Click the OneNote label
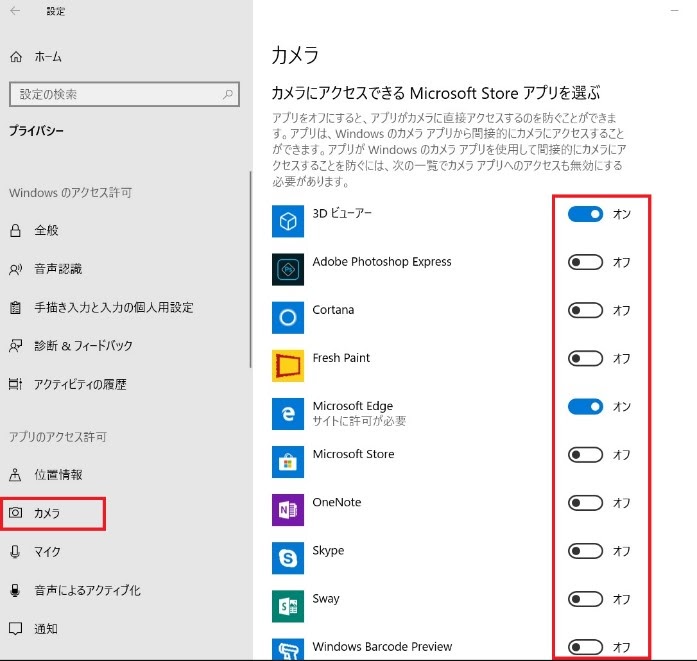Viewport: 697px width, 661px height. (337, 502)
